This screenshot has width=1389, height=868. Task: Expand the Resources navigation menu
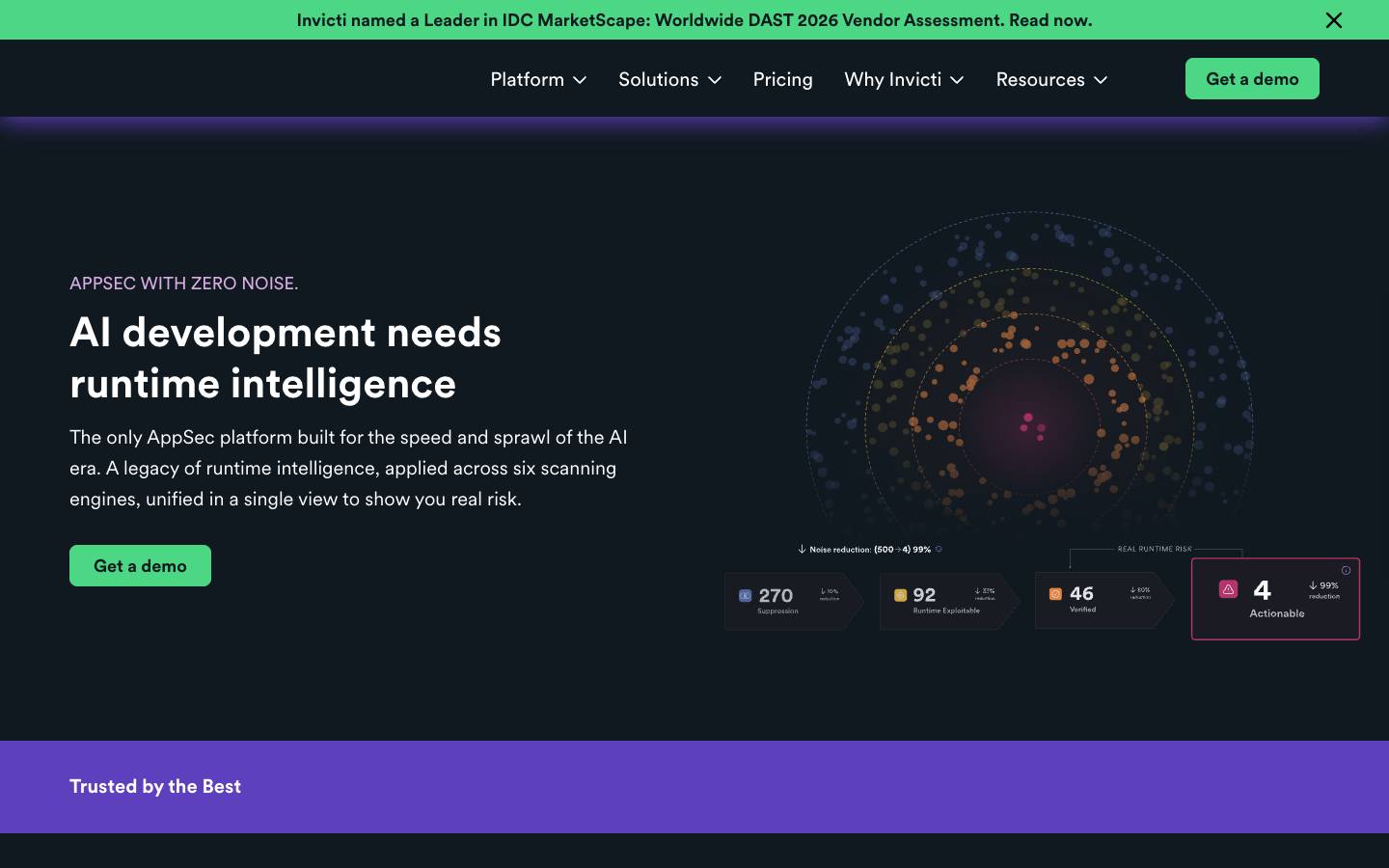tap(1051, 79)
